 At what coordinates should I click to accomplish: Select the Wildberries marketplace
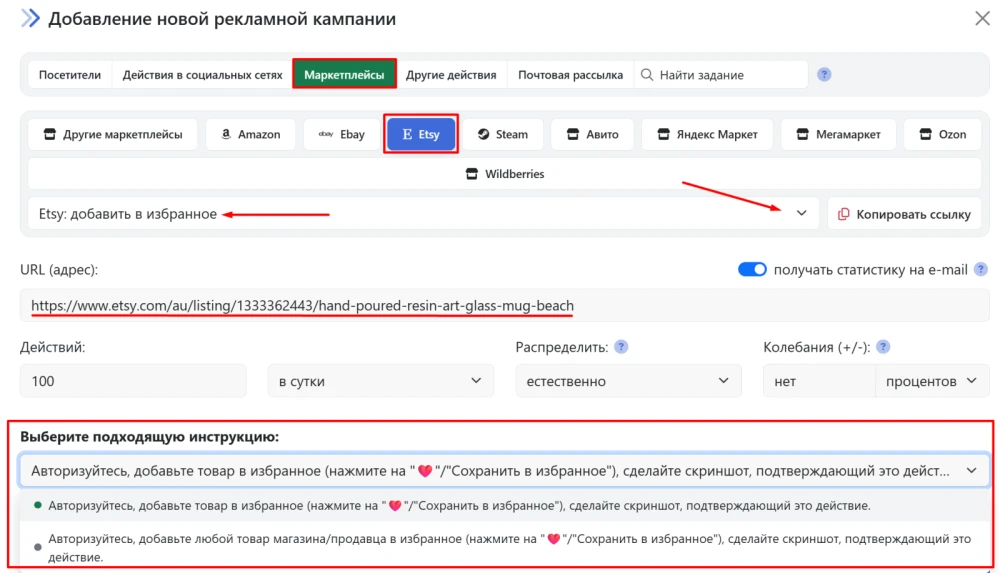504,174
